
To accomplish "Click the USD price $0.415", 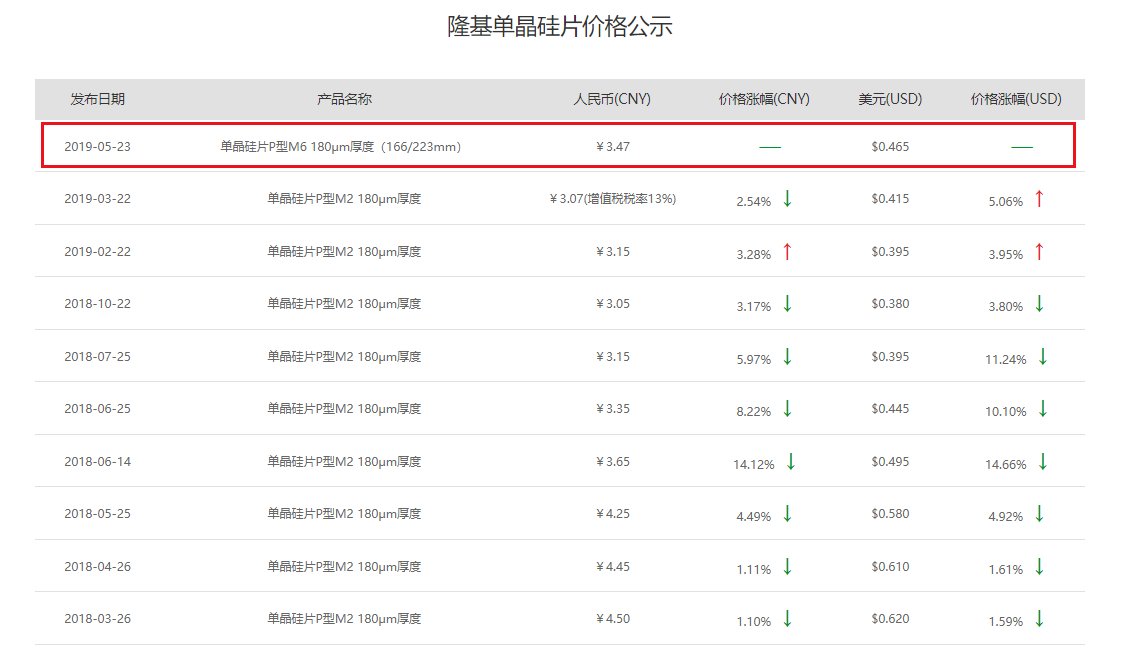I will tap(890, 199).
